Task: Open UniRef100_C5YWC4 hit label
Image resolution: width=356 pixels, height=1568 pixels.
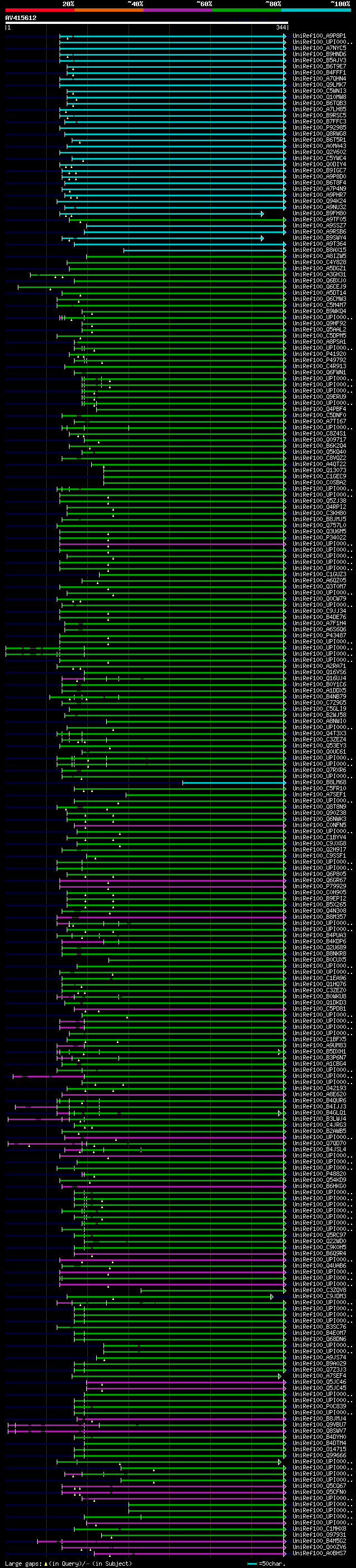Action: (319, 159)
